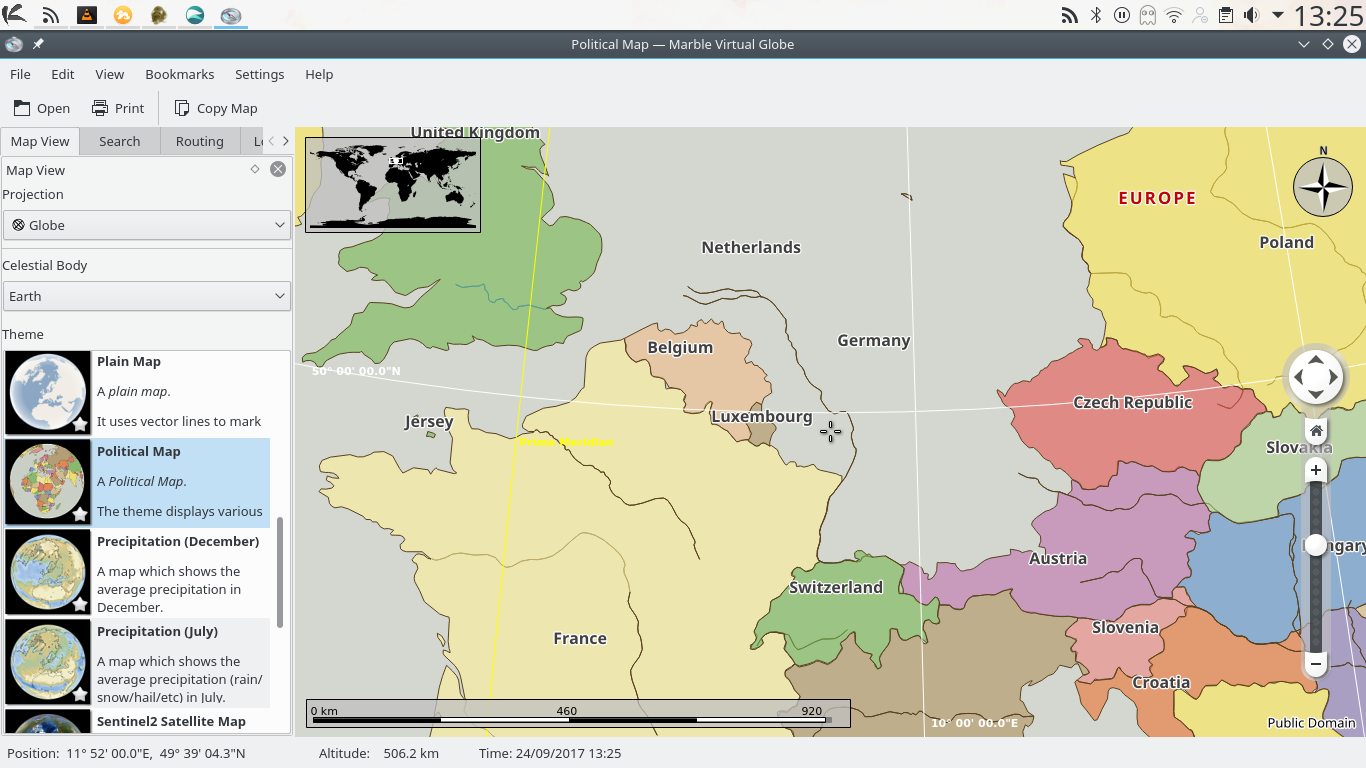1366x768 pixels.
Task: Toggle favorite star on Precipitation (December) theme
Action: tap(79, 604)
